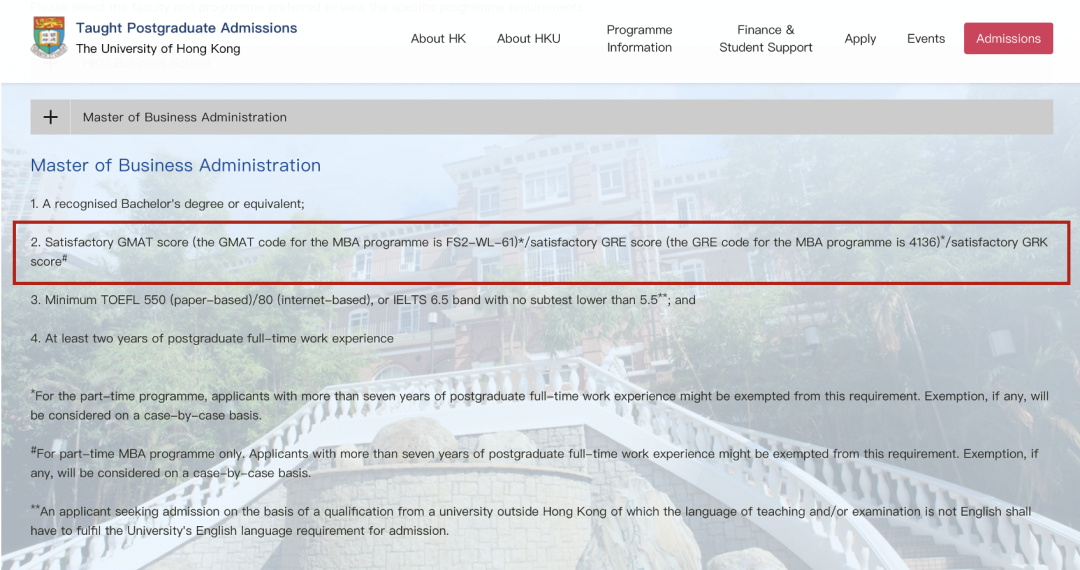Open the About HK menu
Viewport: 1080px width, 570px height.
438,39
